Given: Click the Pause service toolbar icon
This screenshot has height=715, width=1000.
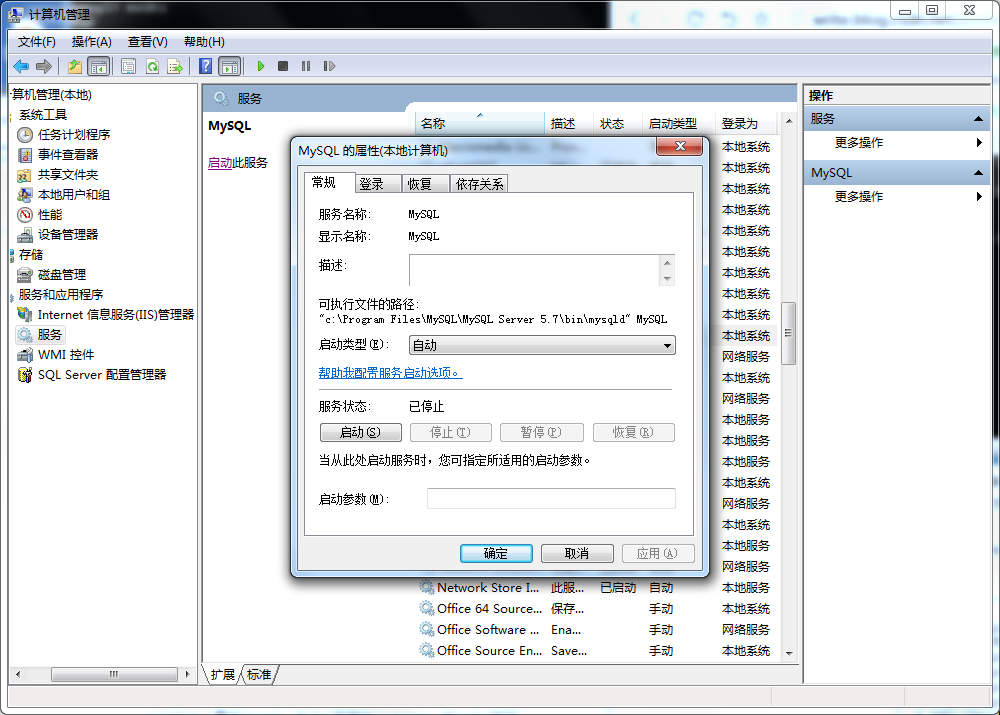Looking at the screenshot, I should pos(306,66).
